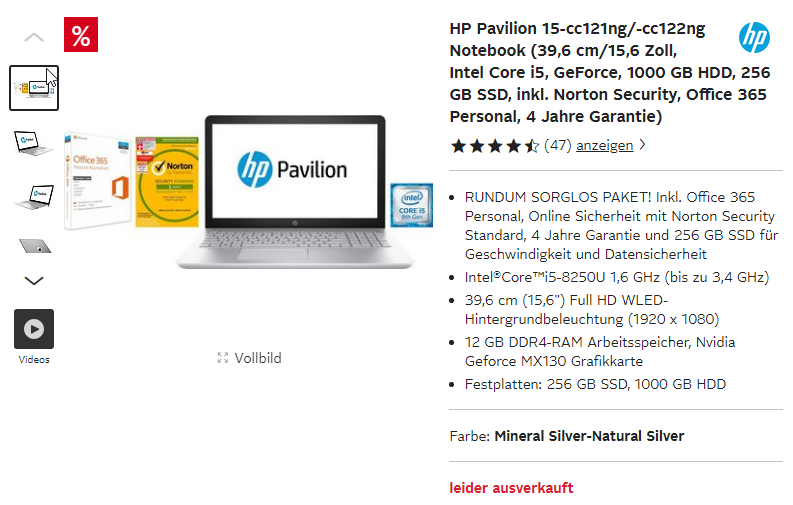Click the Office 365 box image
The width and height of the screenshot is (793, 505).
click(98, 181)
